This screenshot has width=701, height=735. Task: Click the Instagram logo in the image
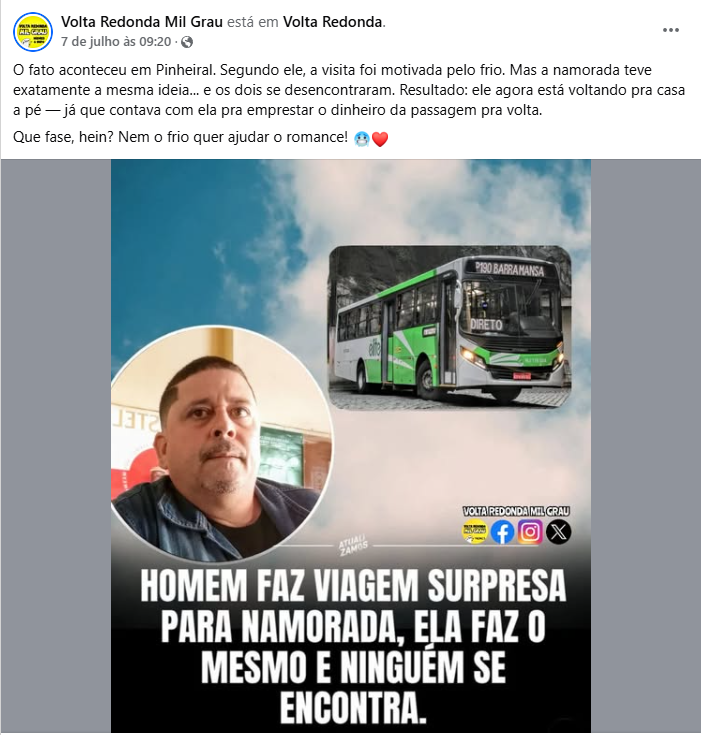tap(530, 532)
